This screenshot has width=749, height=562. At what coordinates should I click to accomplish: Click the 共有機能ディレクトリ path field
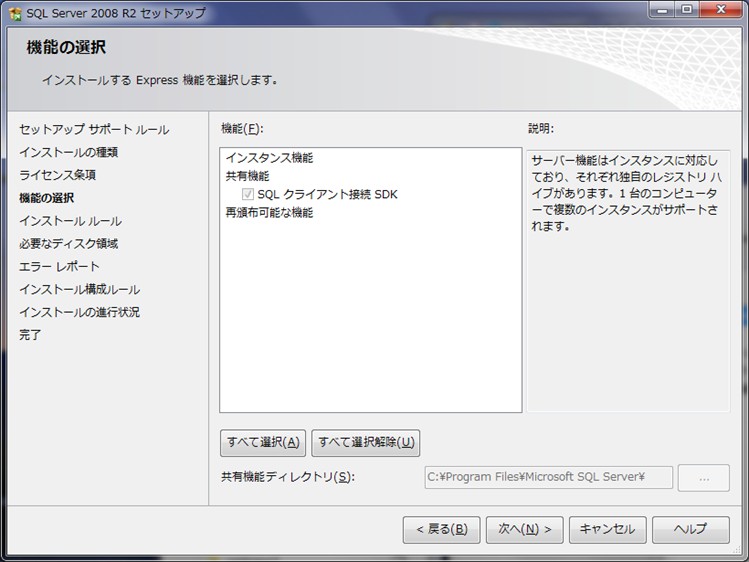(x=548, y=477)
